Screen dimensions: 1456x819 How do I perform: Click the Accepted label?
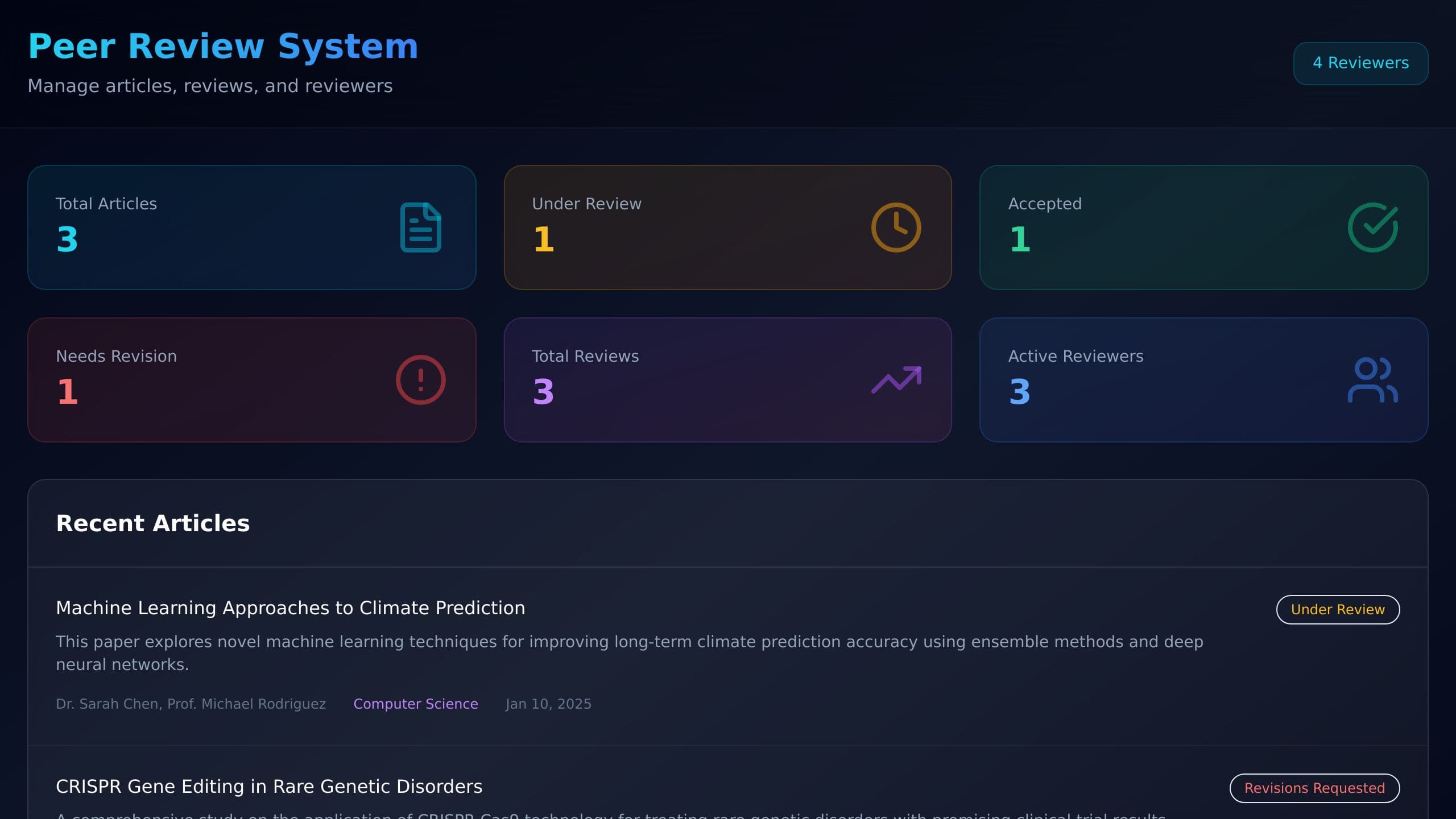click(x=1045, y=204)
